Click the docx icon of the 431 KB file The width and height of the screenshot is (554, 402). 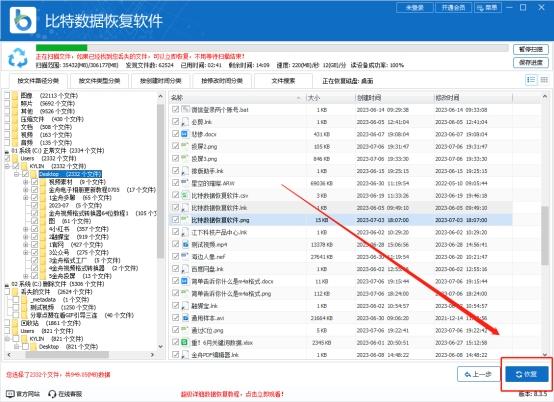tap(185, 134)
